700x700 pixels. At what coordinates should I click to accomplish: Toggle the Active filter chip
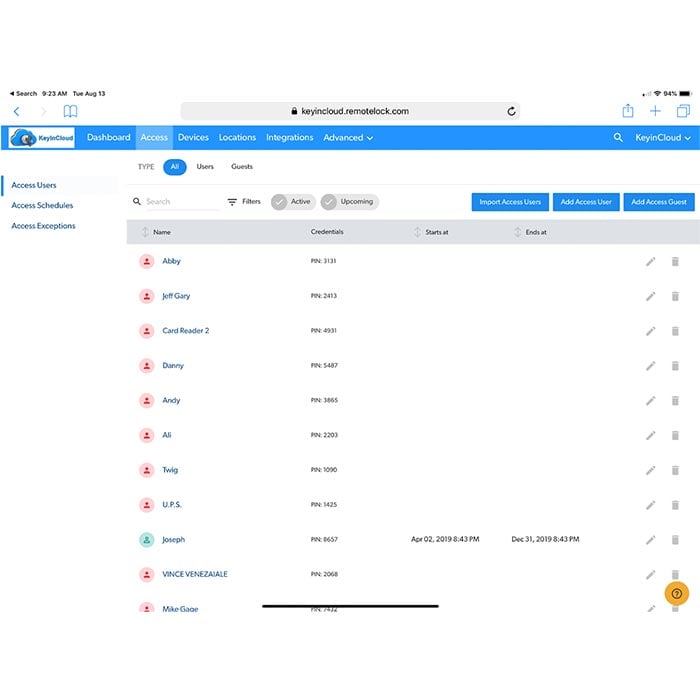click(x=292, y=201)
